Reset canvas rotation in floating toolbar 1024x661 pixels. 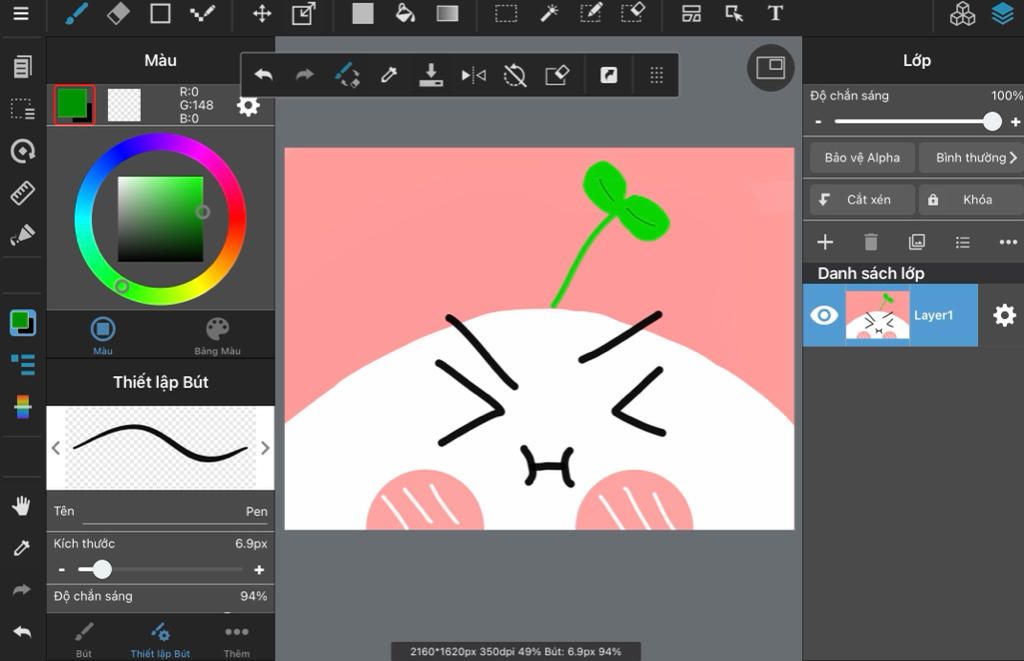(x=515, y=76)
